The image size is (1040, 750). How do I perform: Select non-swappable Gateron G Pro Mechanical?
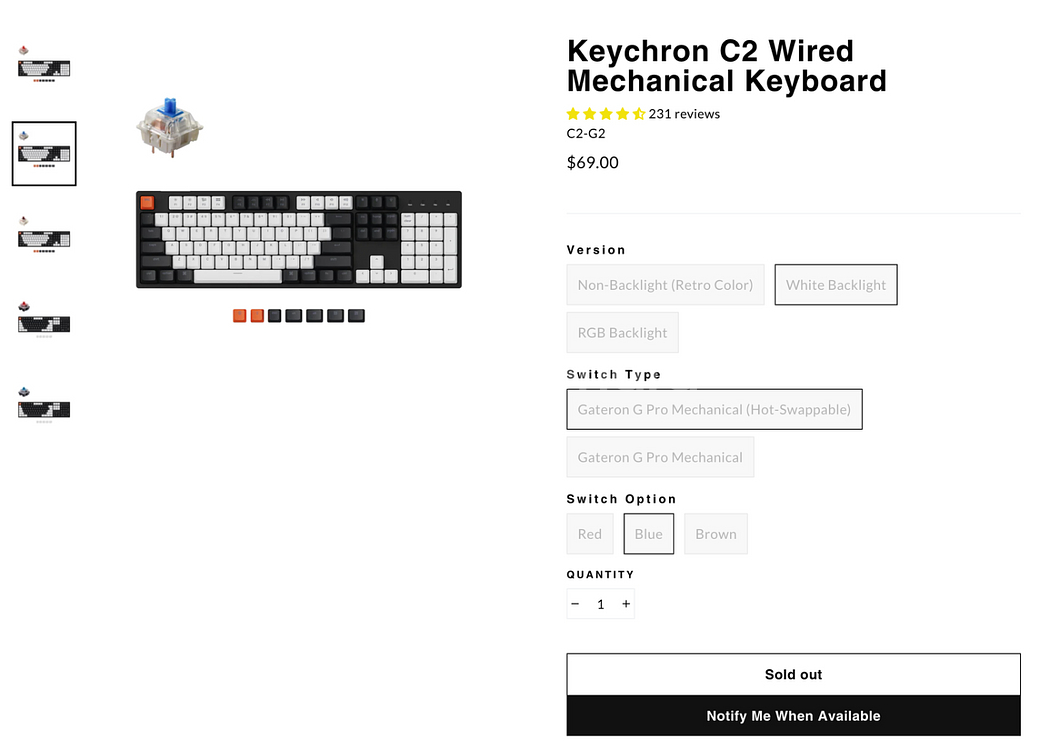[x=660, y=458]
